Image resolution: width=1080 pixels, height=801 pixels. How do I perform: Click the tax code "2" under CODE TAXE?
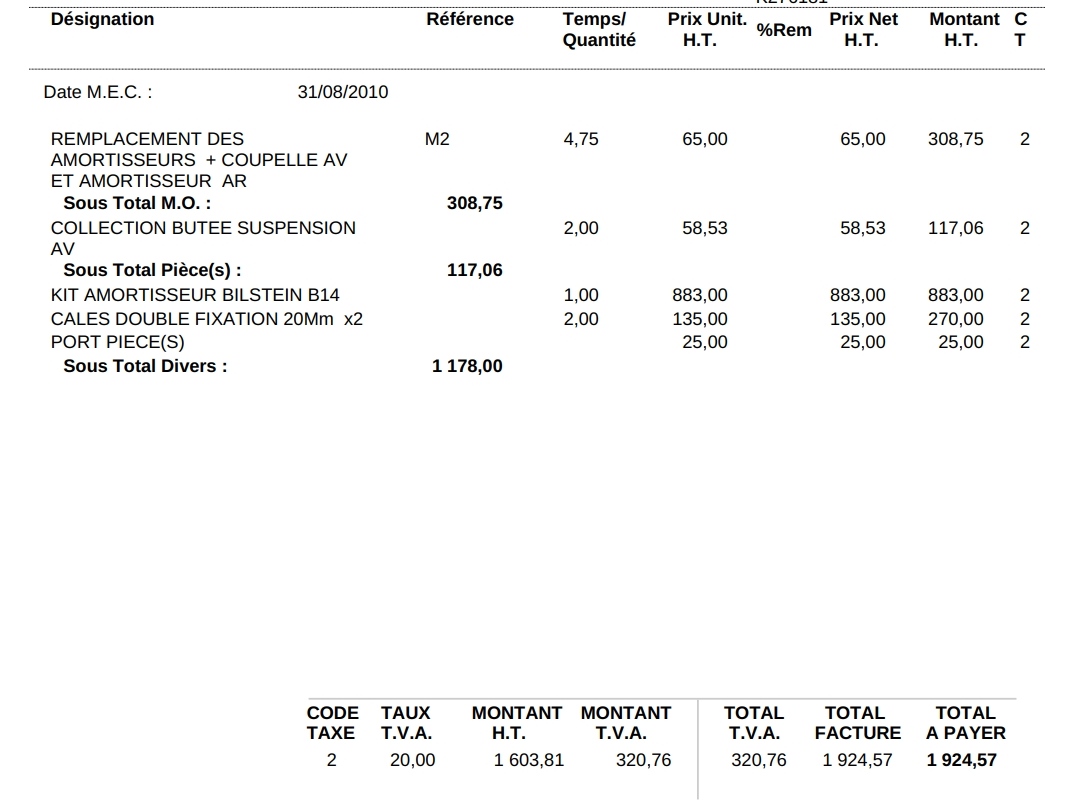(331, 760)
